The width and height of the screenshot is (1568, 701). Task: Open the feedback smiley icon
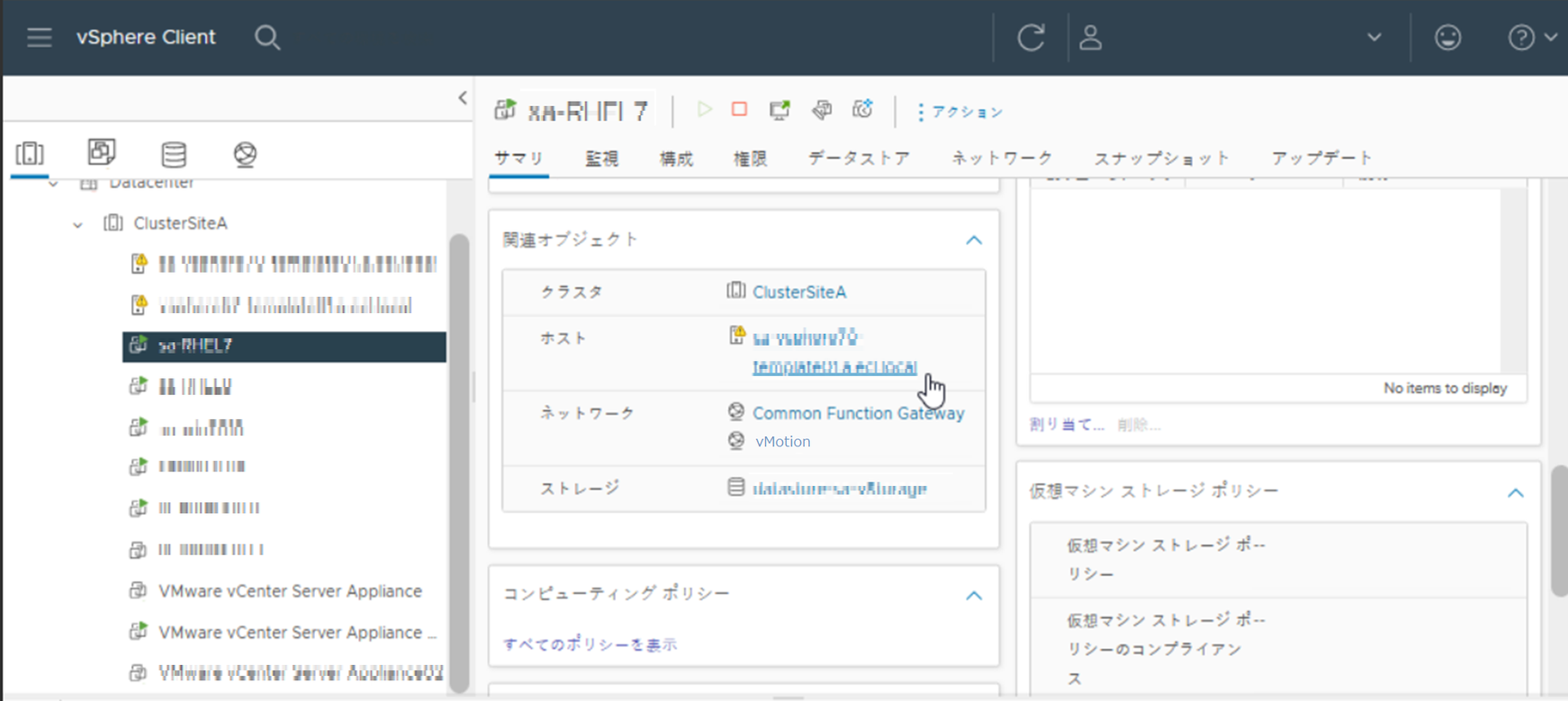pos(1447,38)
